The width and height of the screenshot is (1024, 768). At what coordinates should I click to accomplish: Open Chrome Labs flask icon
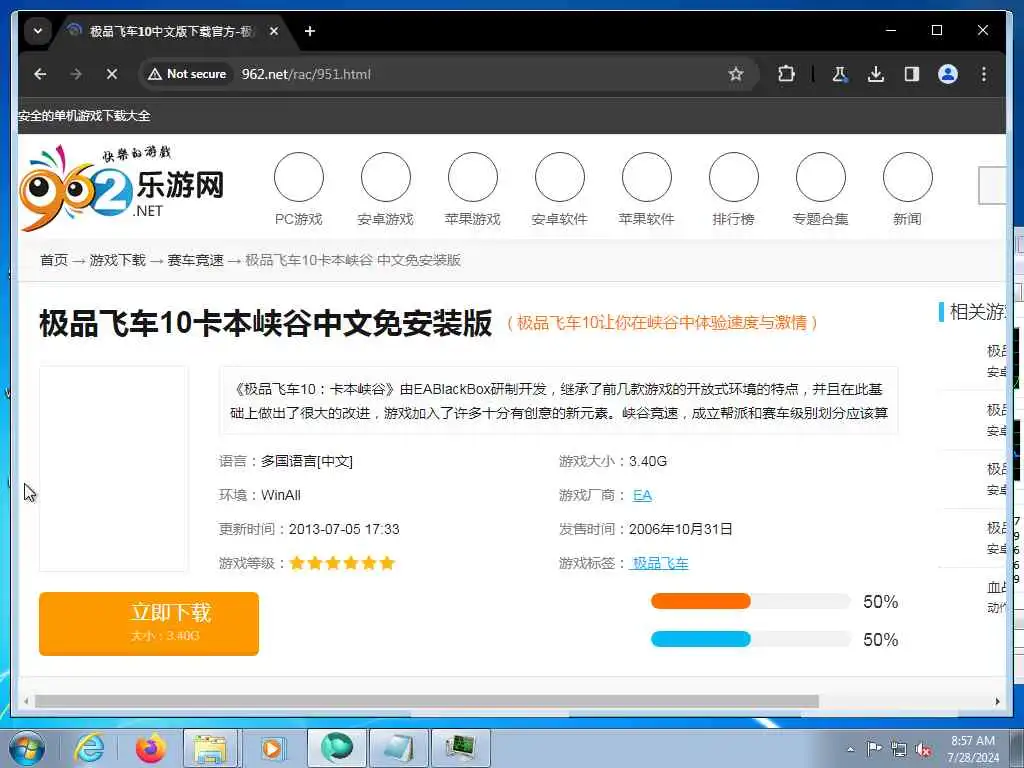tap(840, 74)
